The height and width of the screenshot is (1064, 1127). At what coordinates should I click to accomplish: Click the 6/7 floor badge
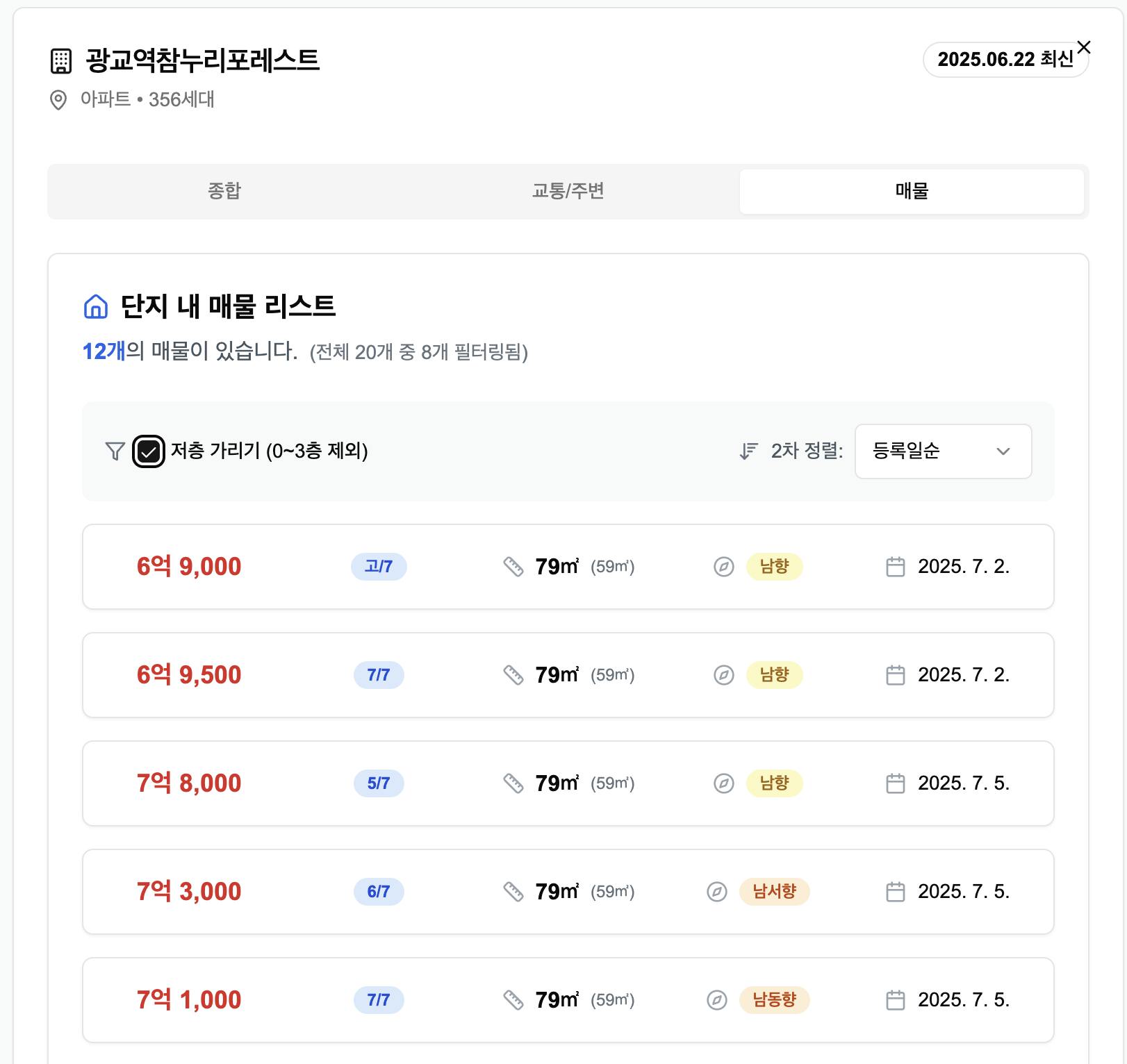(x=379, y=892)
